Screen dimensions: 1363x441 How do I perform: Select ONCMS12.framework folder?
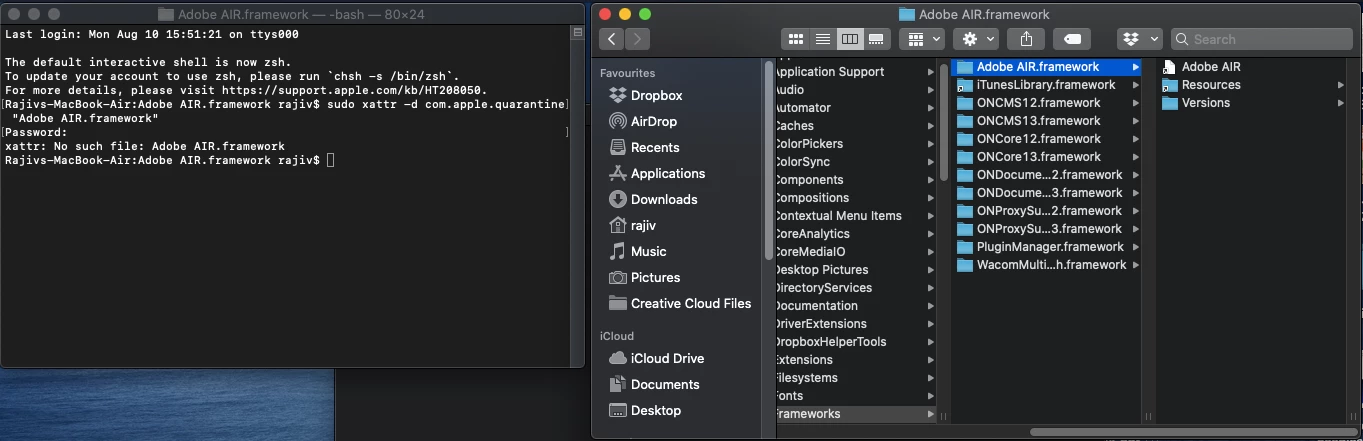(x=1048, y=103)
